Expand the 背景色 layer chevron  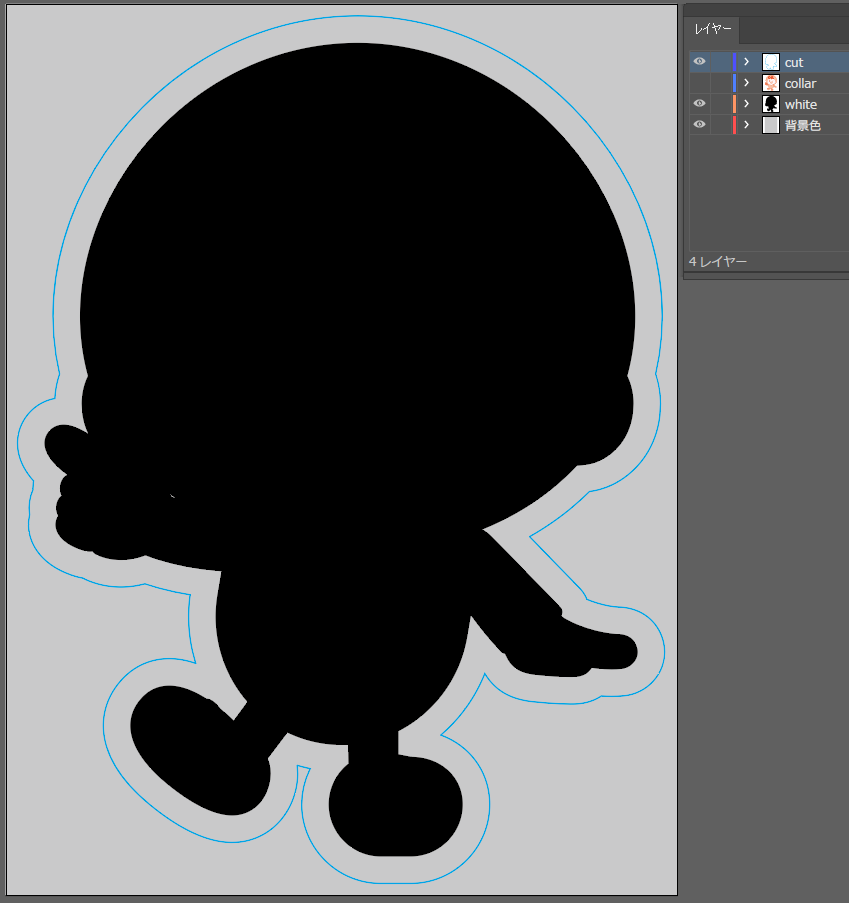coord(746,125)
